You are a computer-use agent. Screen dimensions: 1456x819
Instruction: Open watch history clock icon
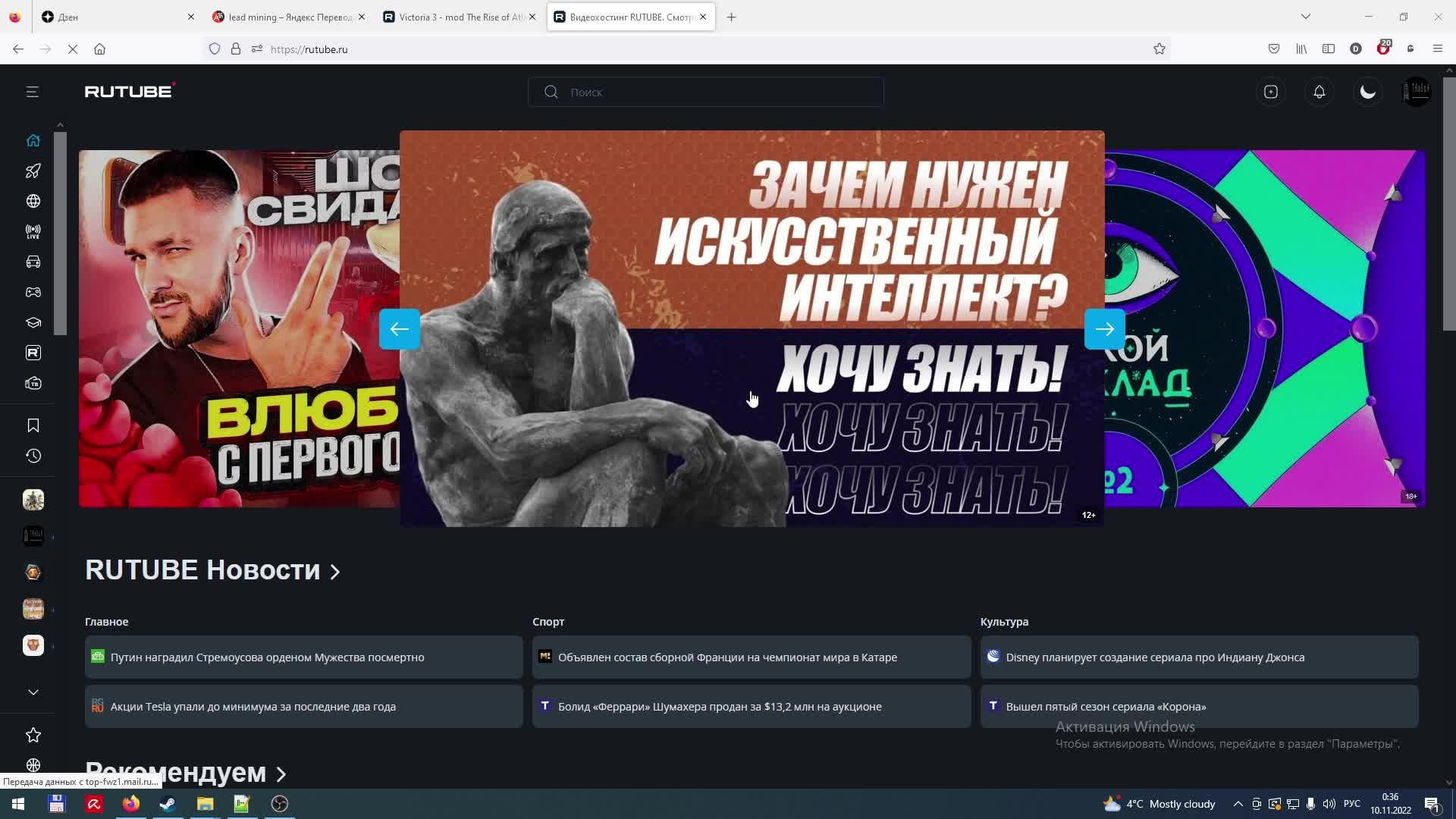point(33,456)
